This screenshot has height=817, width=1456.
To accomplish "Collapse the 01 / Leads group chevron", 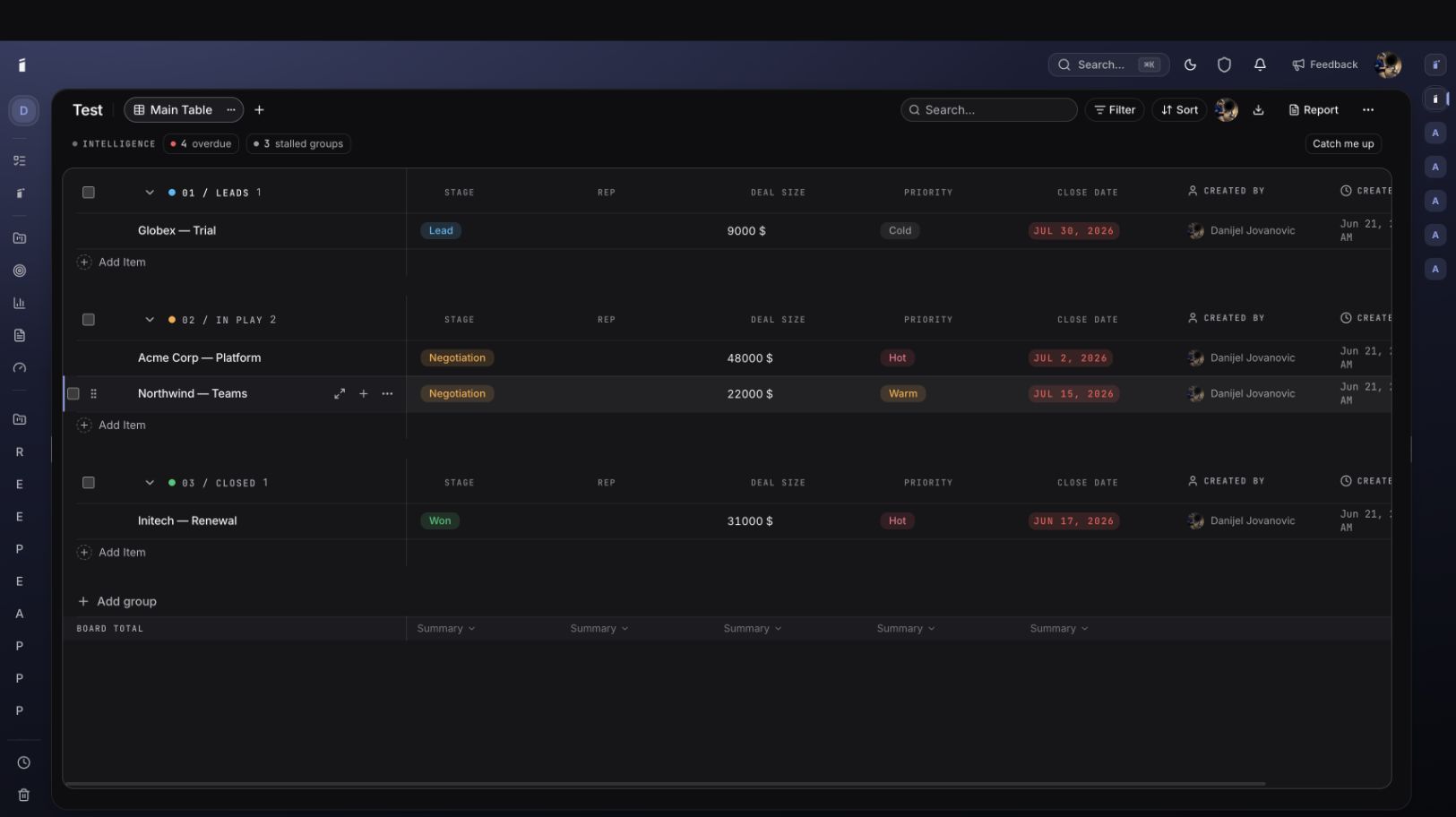I will 150,193.
